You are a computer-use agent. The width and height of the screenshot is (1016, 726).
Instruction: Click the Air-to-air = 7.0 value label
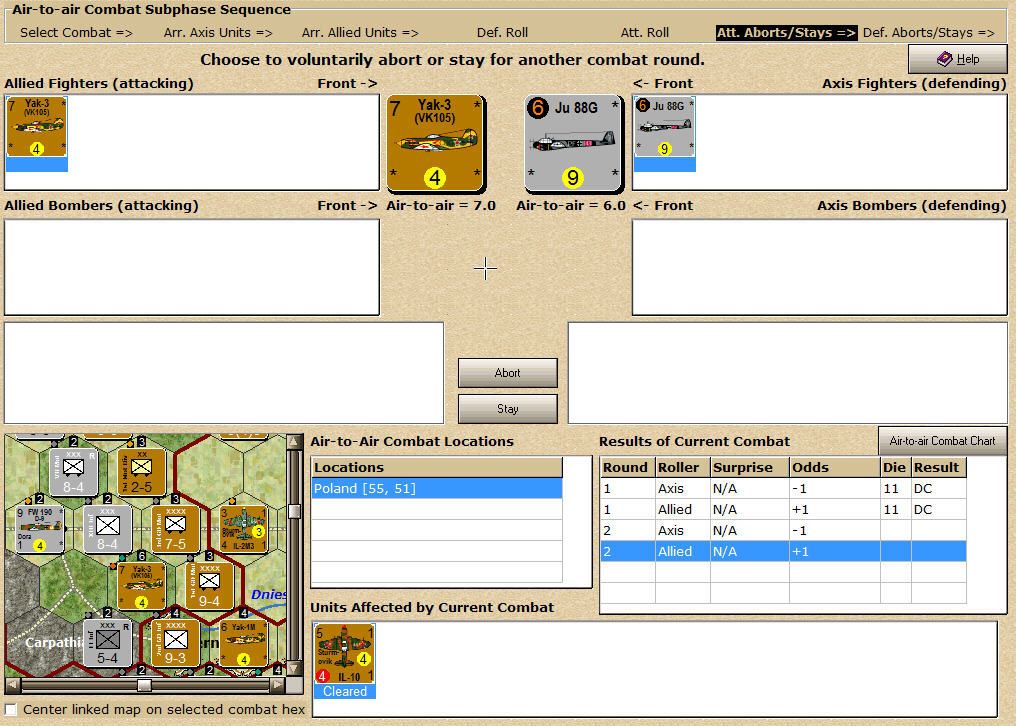[x=441, y=205]
